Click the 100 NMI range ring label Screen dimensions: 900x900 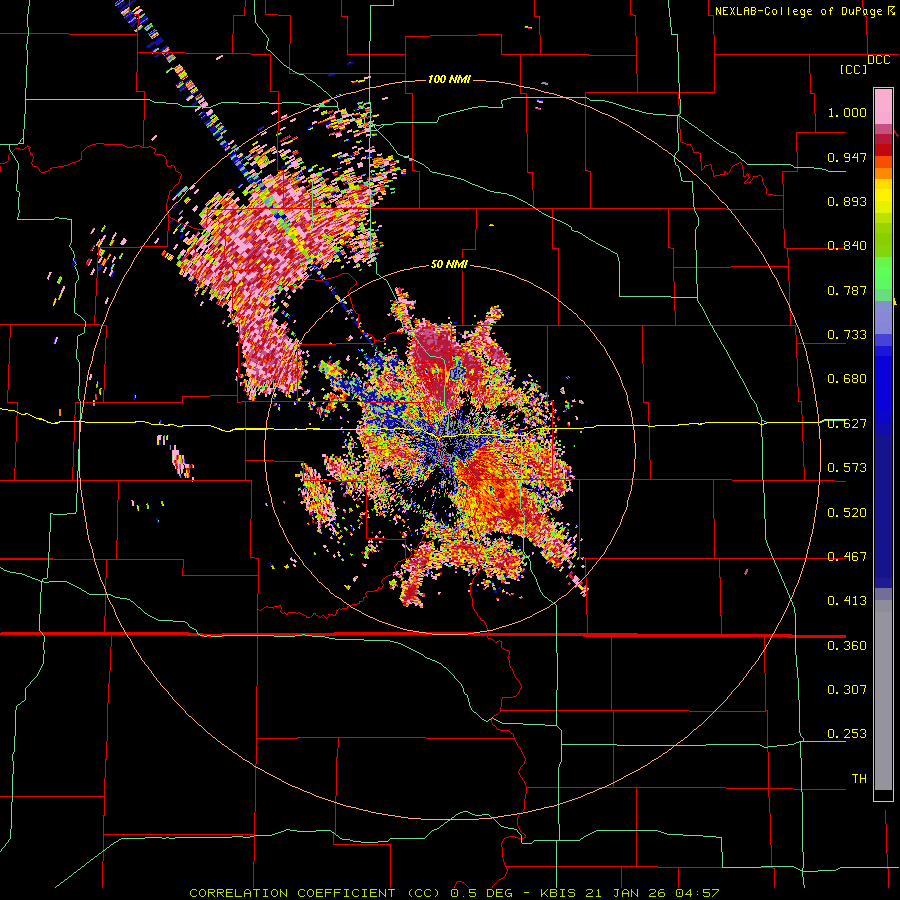(449, 79)
